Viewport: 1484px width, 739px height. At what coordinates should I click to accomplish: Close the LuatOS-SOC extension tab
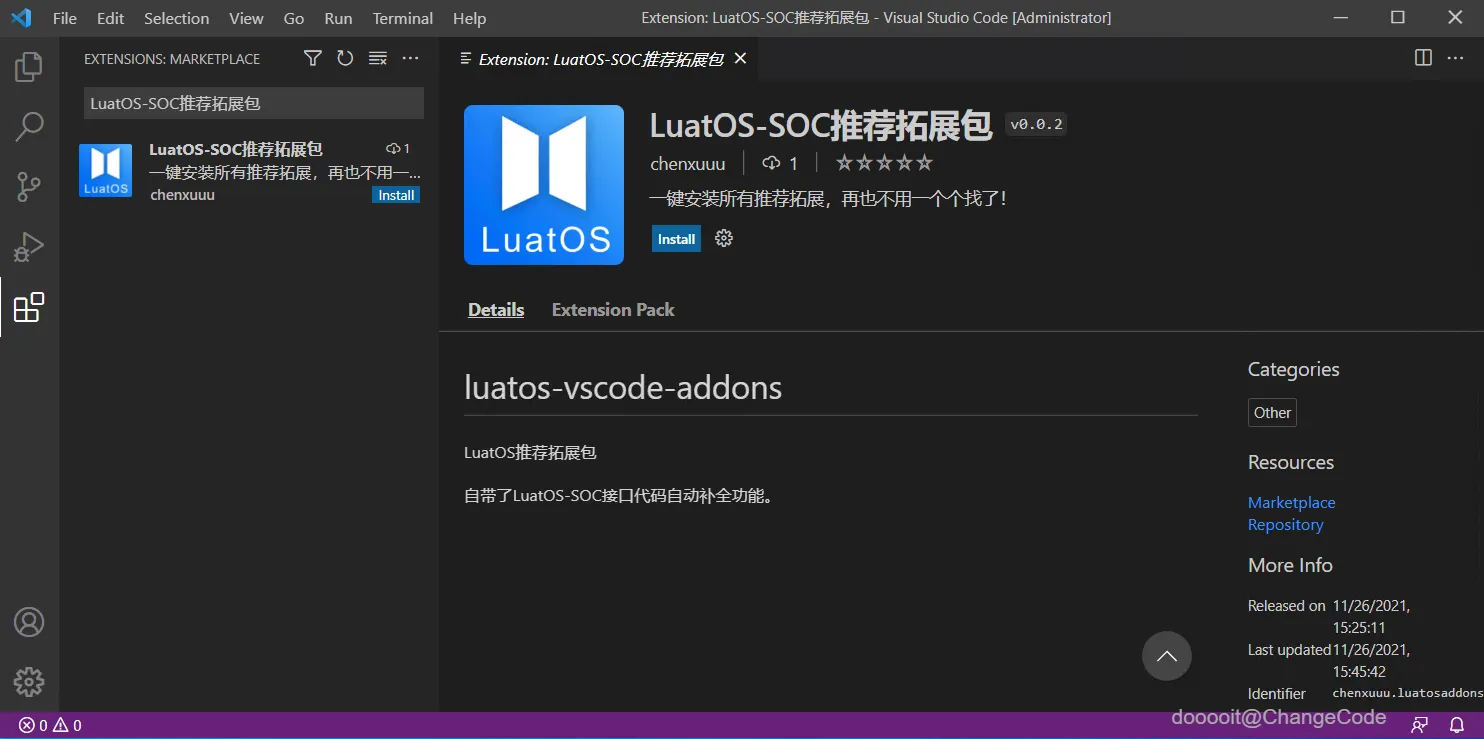(740, 59)
